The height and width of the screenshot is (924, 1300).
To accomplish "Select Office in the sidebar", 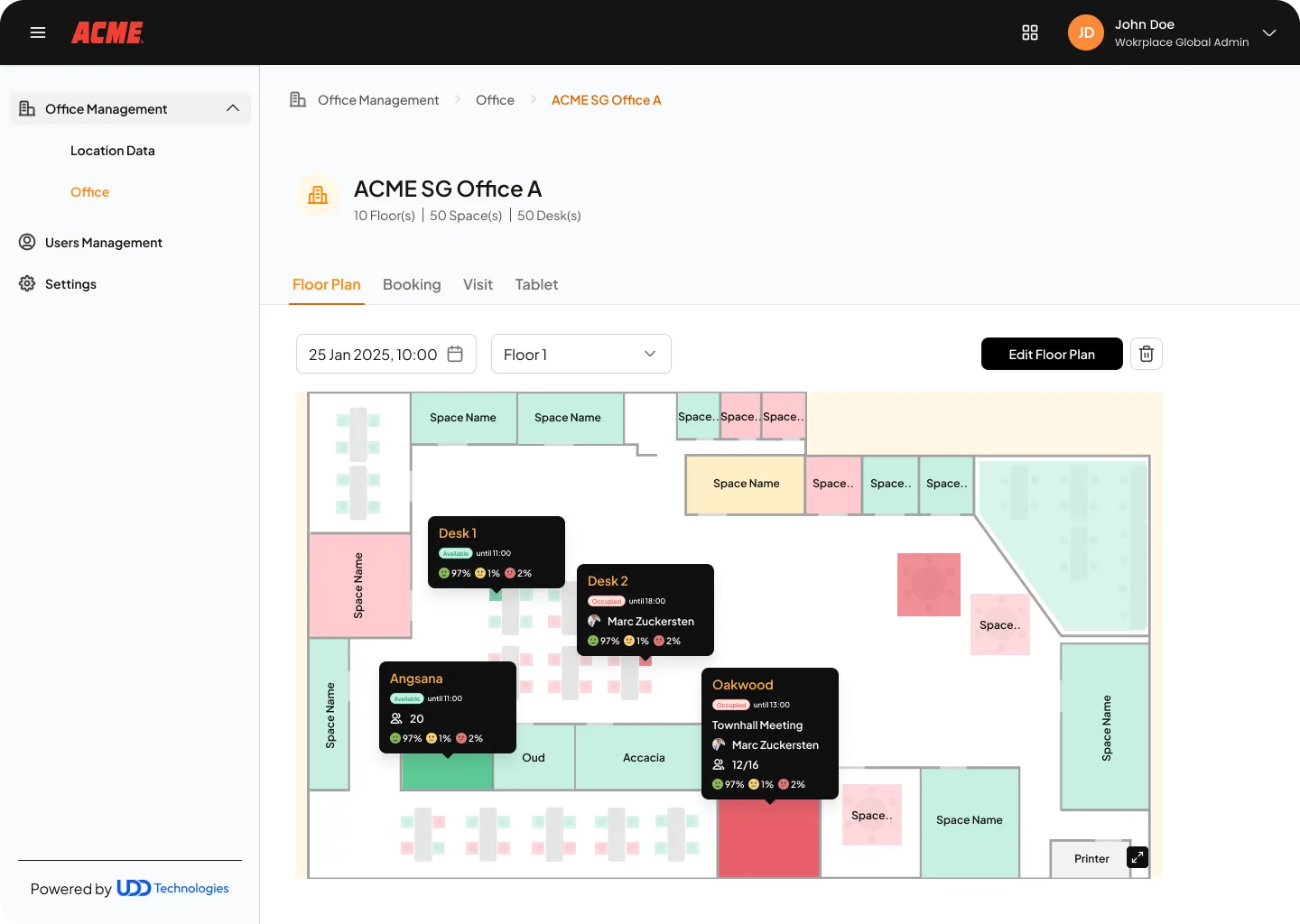I will [x=89, y=192].
